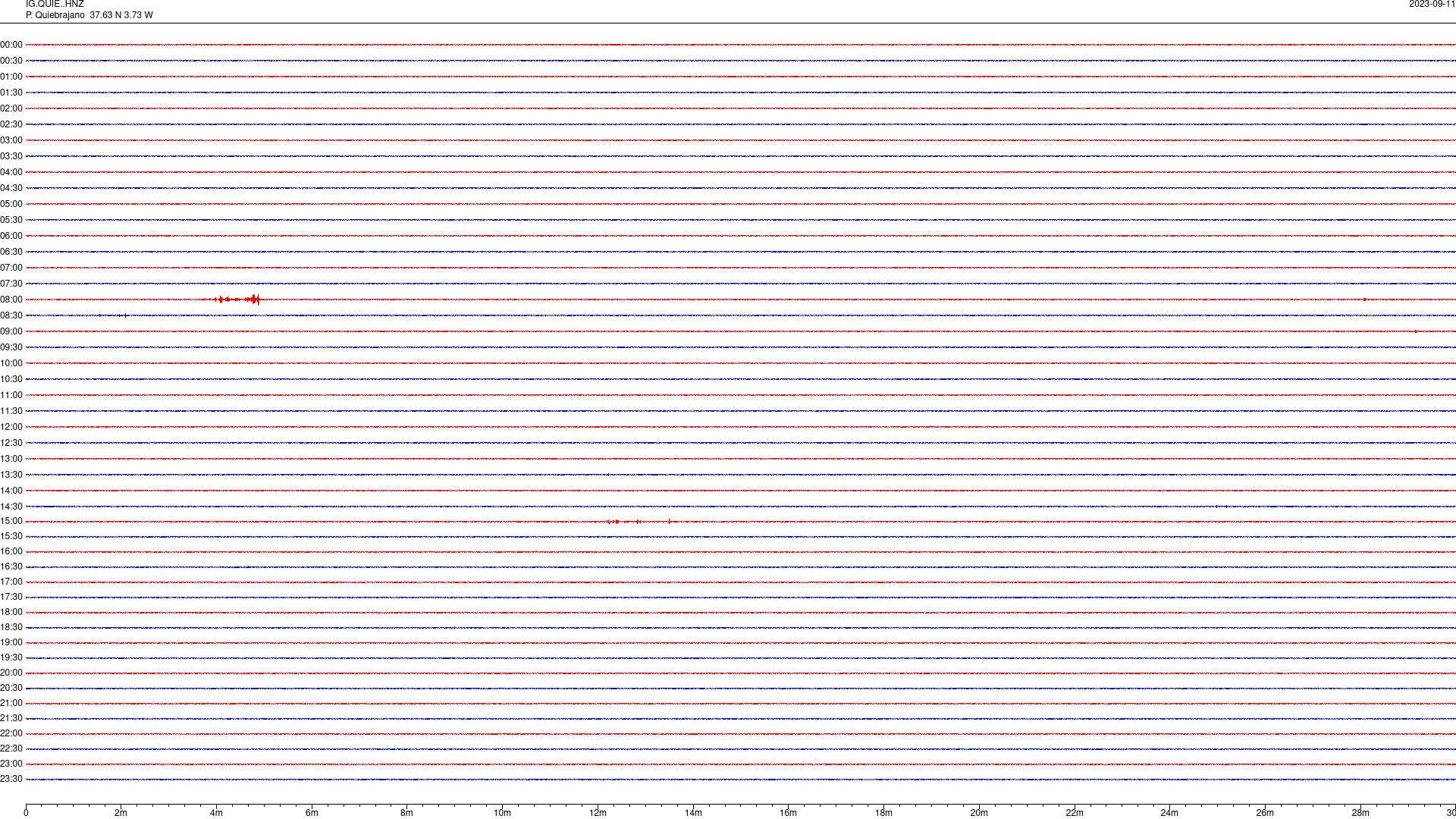Select the 13:00 time row label
This screenshot has height=819, width=1456.
coord(11,459)
